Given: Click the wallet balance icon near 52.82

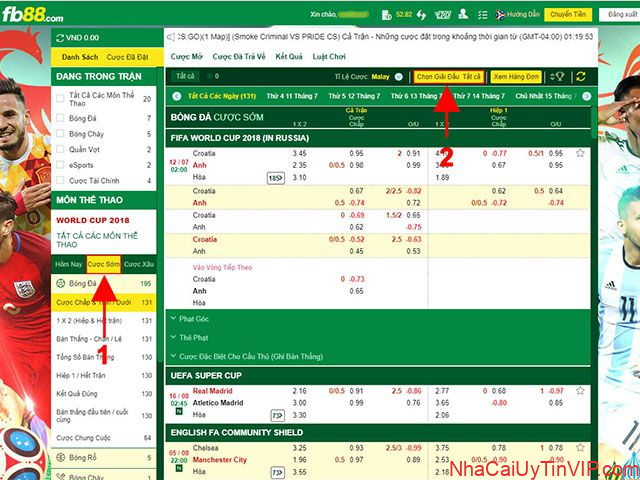Looking at the screenshot, I should 387,15.
